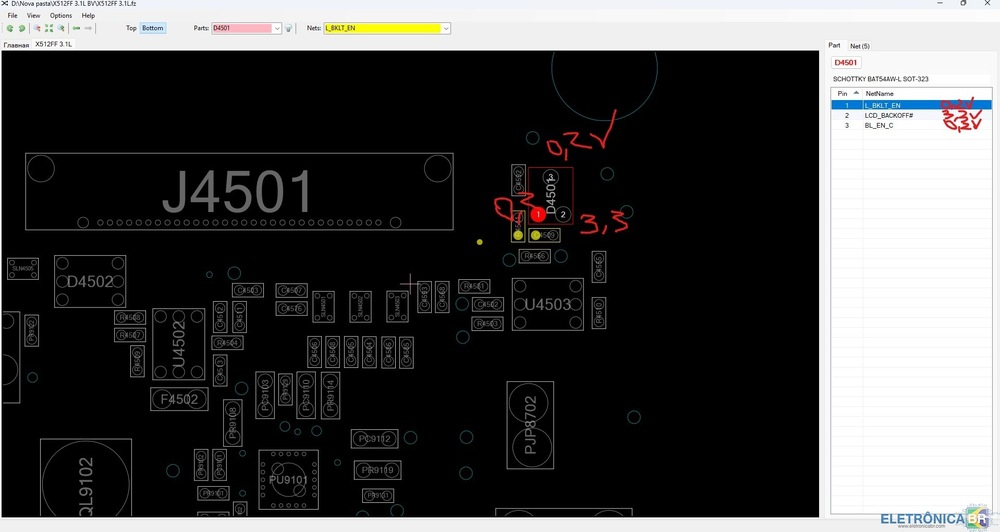Click the first green rotate icon in toolbar

[9, 28]
